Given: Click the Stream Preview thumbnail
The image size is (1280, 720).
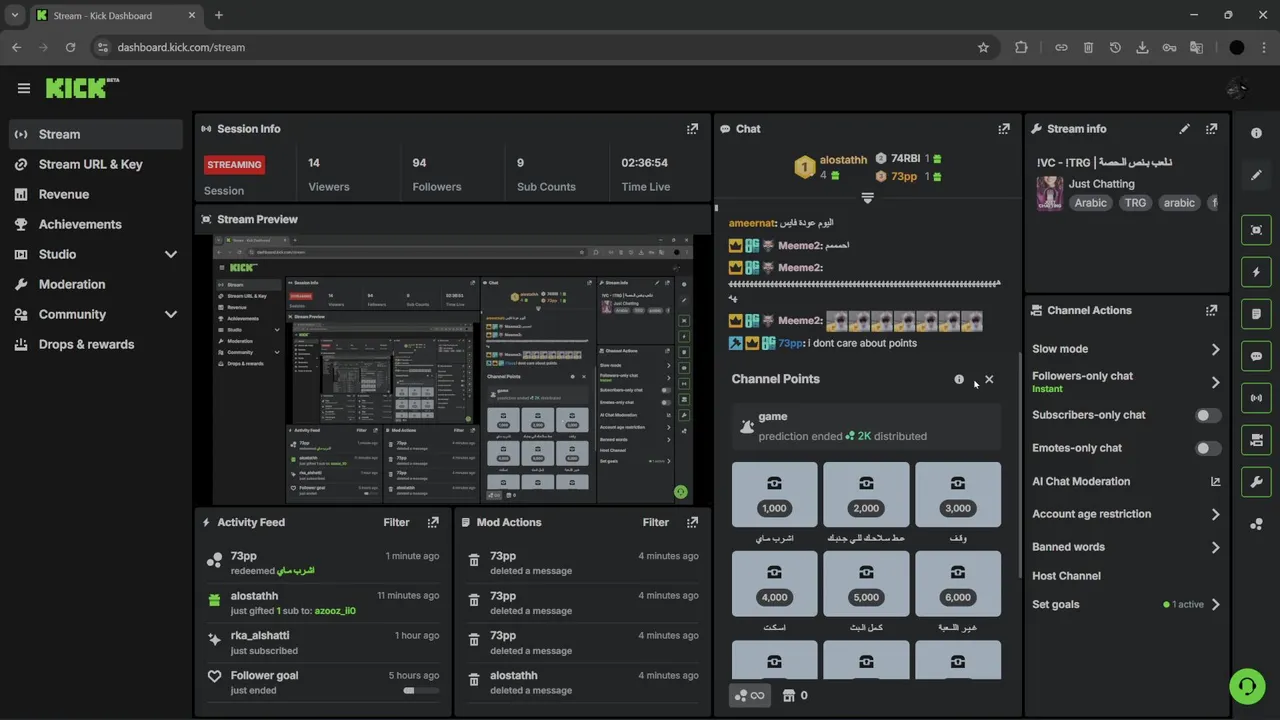Looking at the screenshot, I should 453,370.
